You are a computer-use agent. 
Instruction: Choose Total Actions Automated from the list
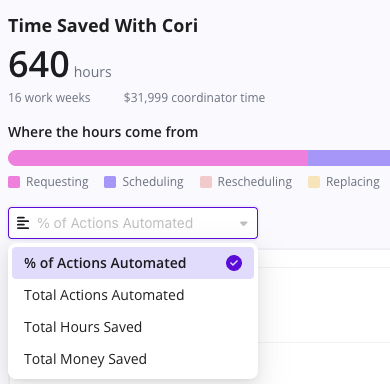133,295
